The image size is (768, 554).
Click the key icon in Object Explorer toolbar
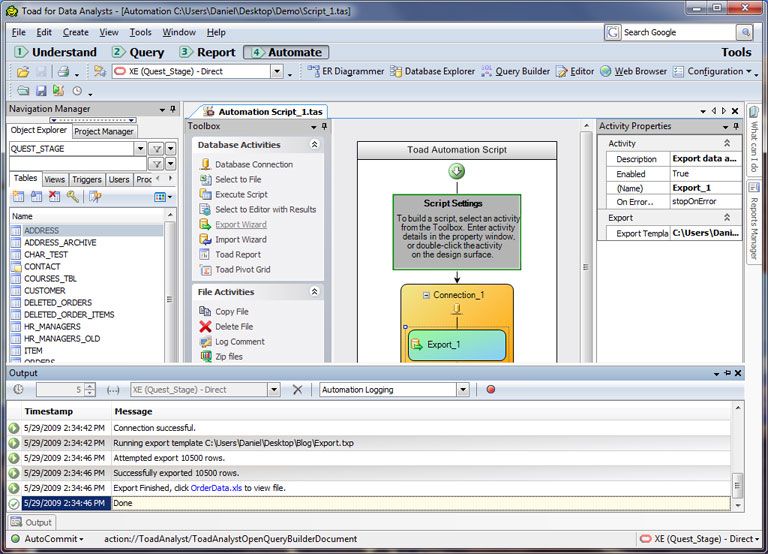click(x=72, y=197)
